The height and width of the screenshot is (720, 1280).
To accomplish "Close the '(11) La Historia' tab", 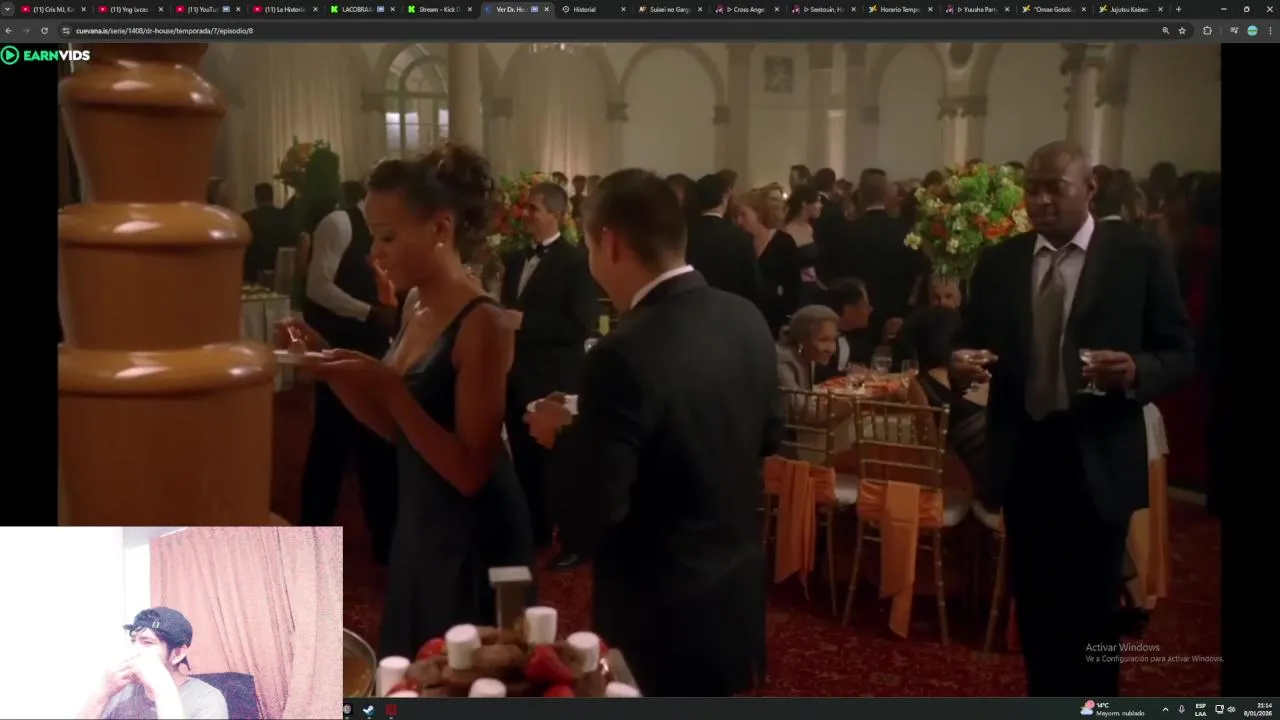I will tap(315, 9).
